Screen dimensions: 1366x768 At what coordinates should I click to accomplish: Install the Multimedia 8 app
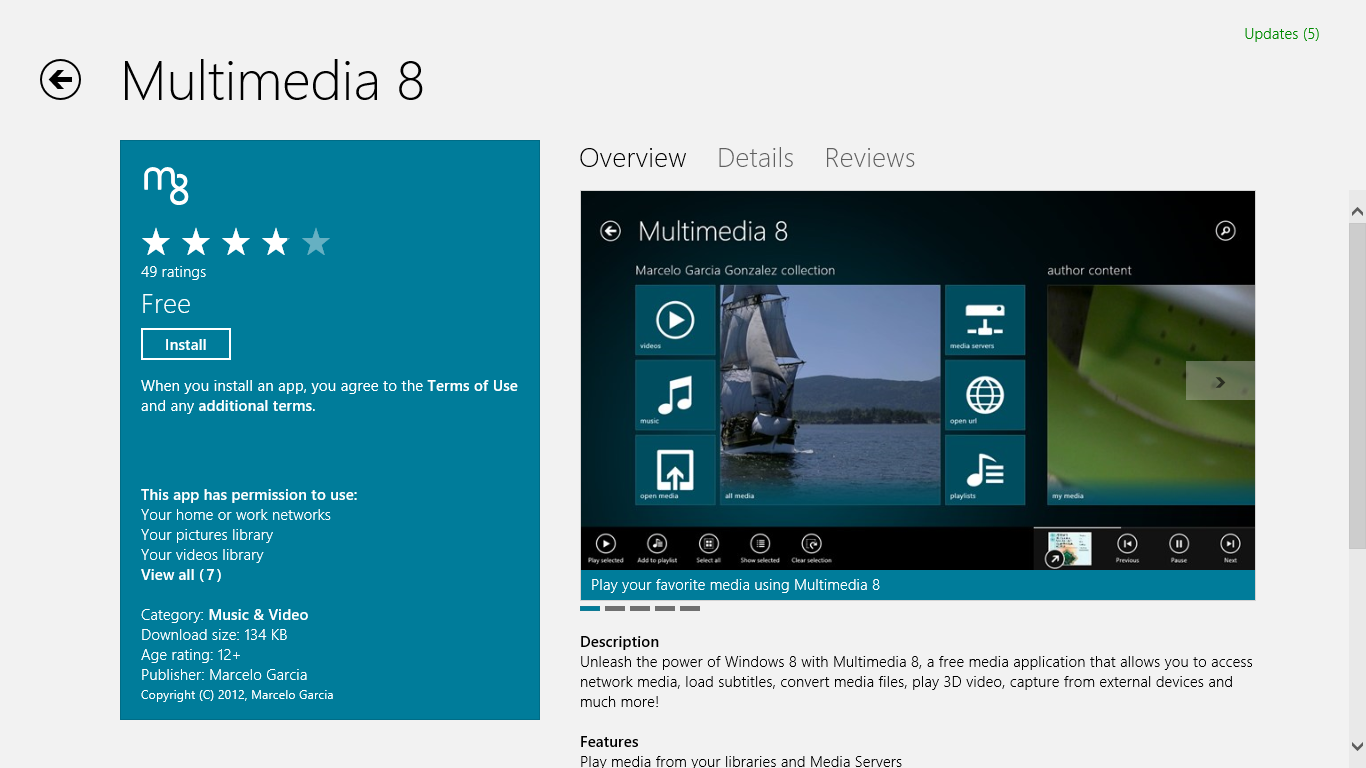[x=186, y=344]
